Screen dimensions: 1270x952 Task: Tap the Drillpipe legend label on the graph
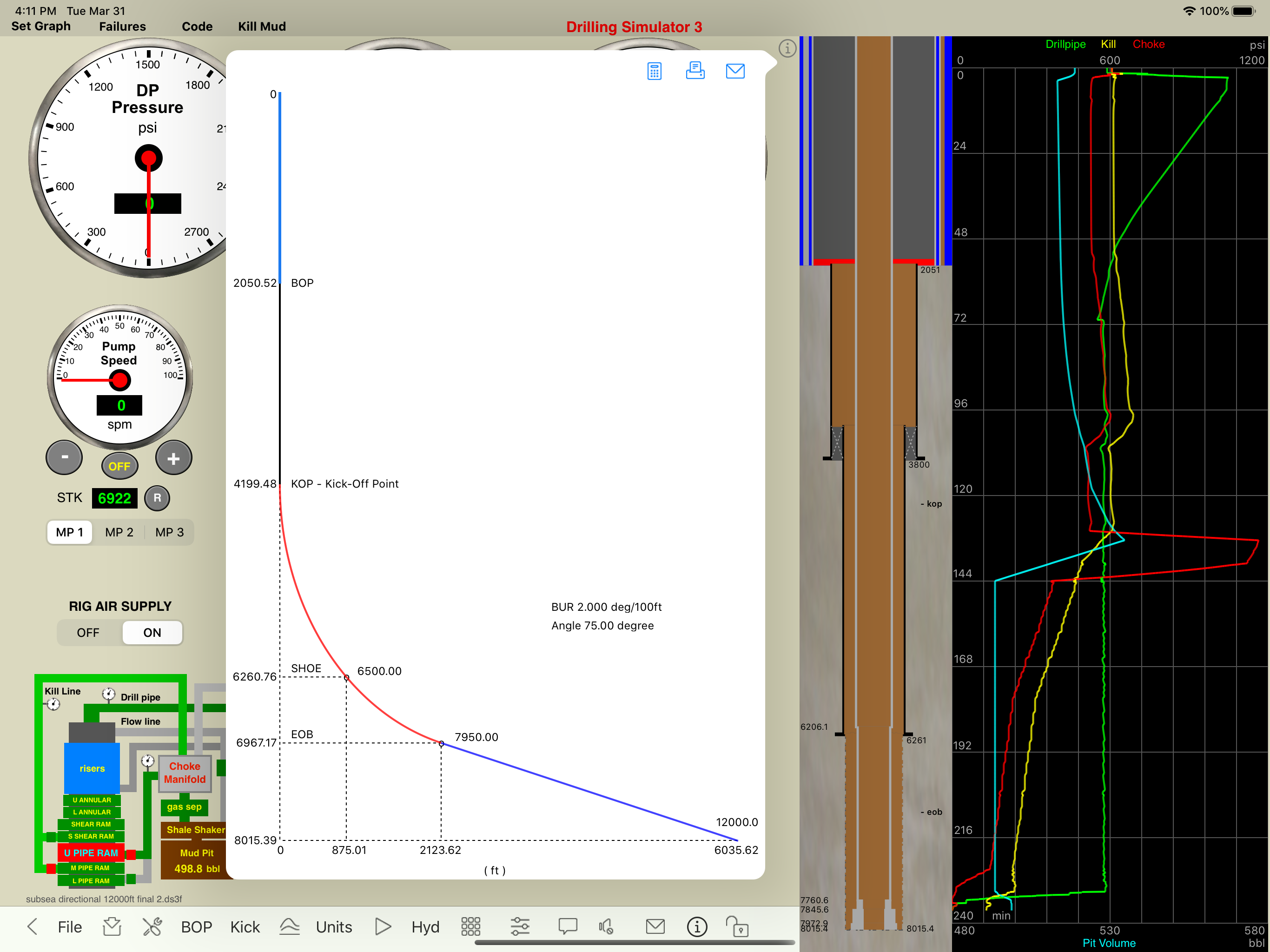[x=1065, y=44]
